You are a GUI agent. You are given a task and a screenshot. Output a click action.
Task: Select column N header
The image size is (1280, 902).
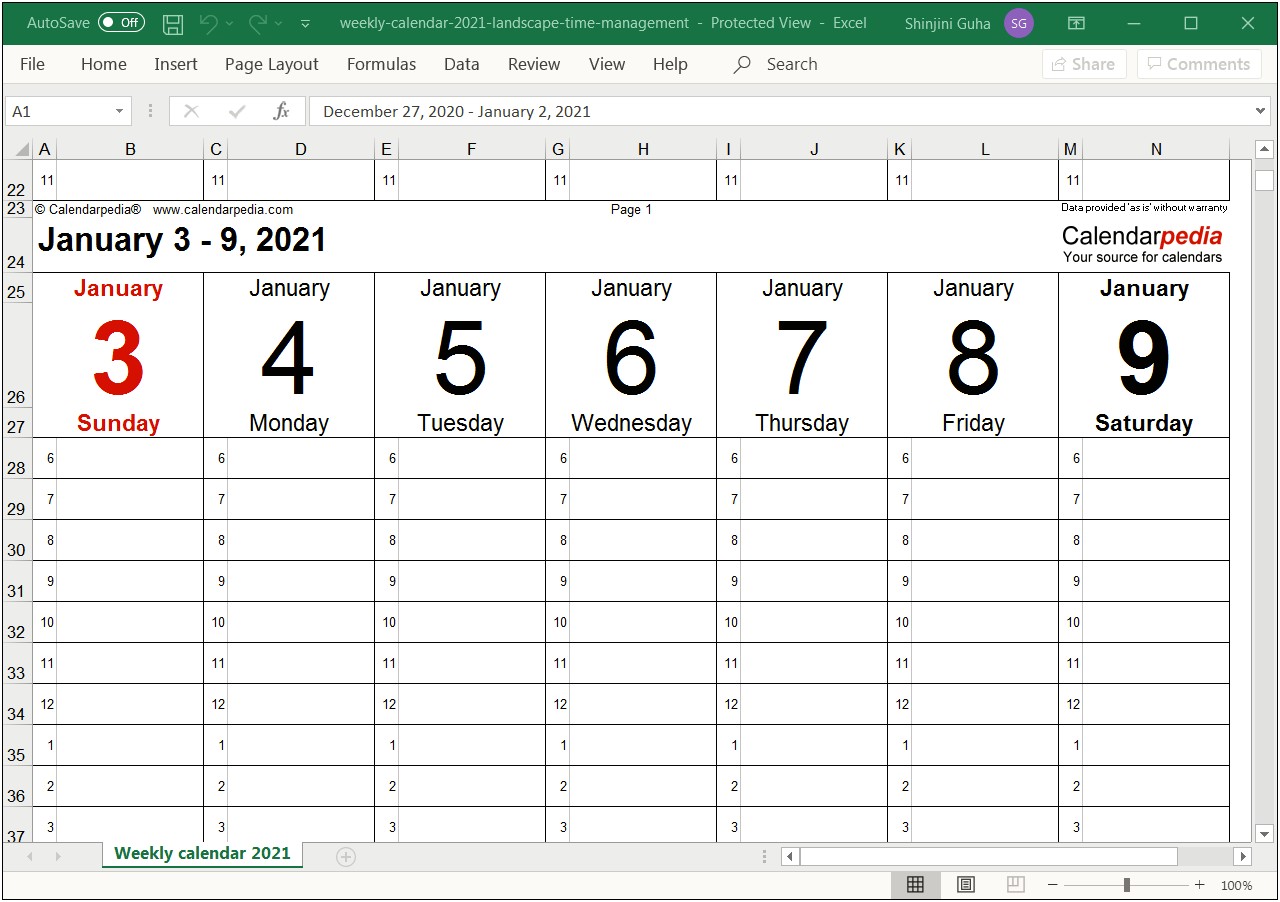(x=1156, y=149)
